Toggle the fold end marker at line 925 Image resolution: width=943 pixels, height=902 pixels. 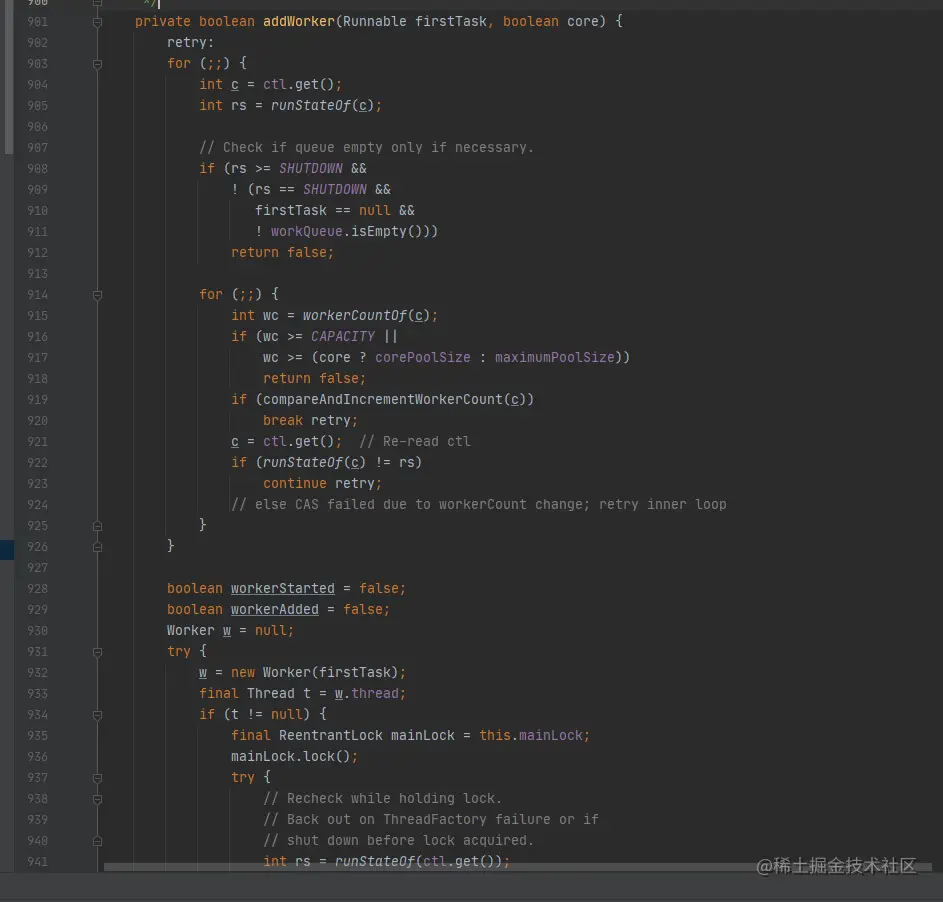[x=97, y=526]
